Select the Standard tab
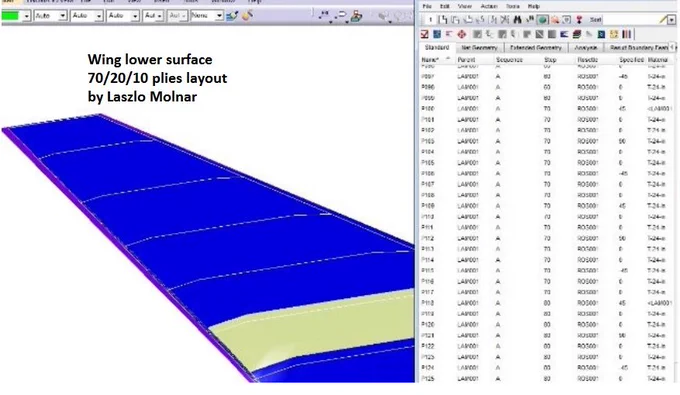 pyautogui.click(x=437, y=47)
